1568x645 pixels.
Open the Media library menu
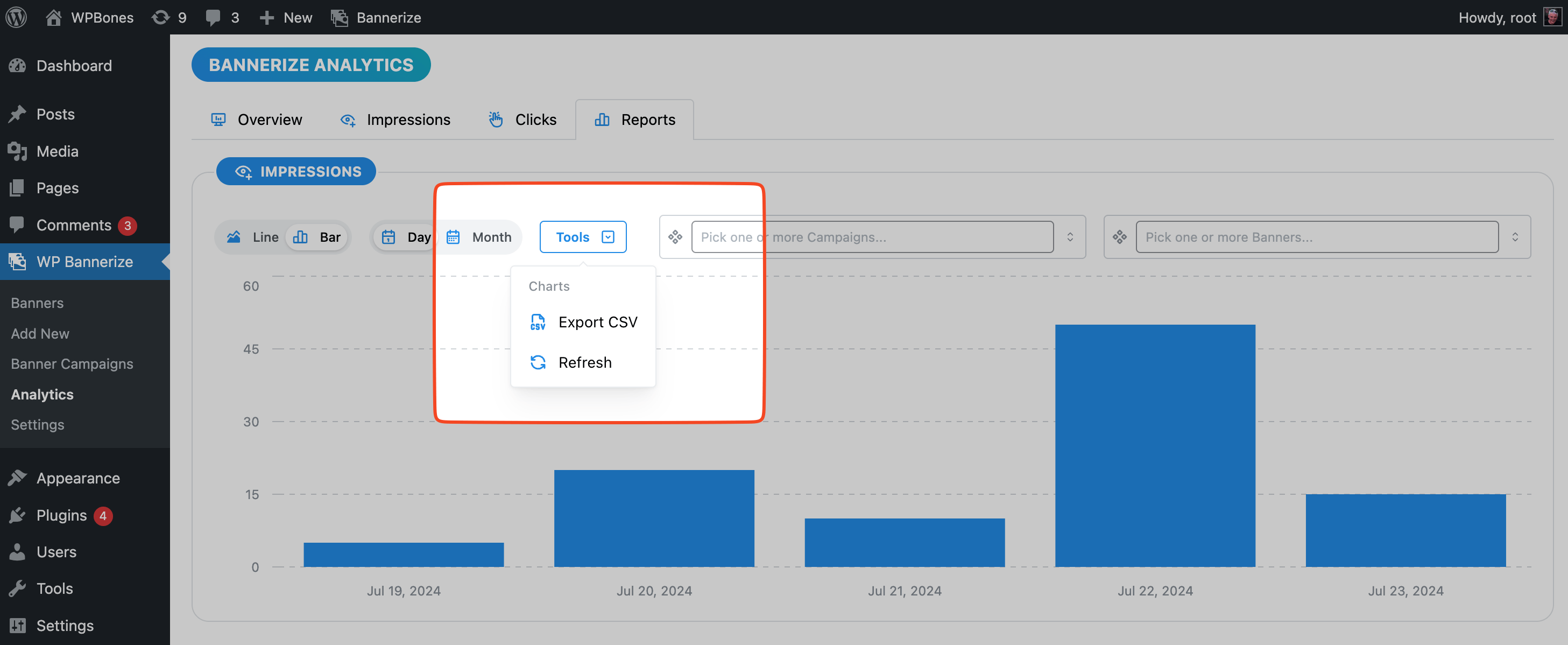pyautogui.click(x=84, y=151)
